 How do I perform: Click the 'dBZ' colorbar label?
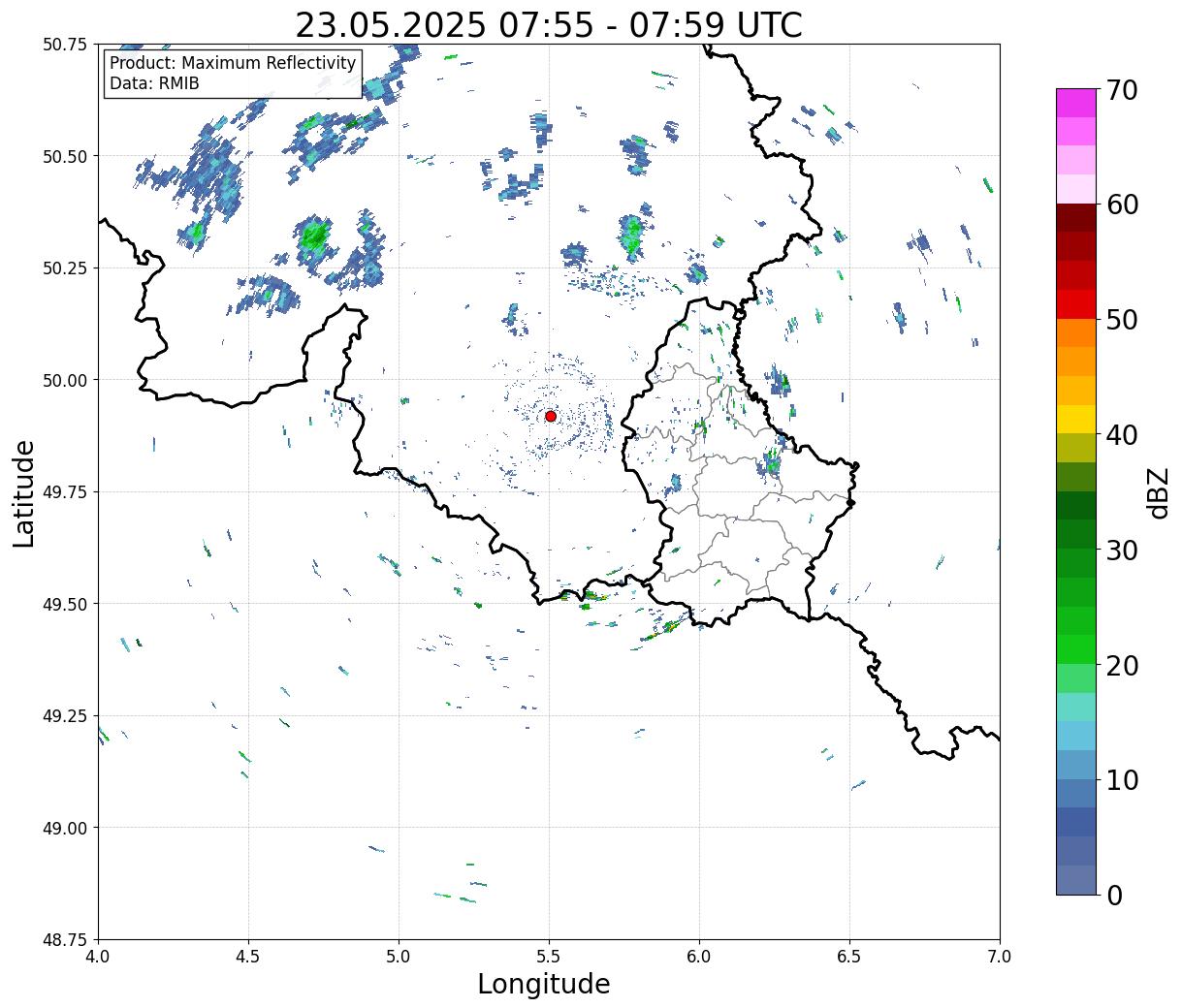pos(1158,491)
